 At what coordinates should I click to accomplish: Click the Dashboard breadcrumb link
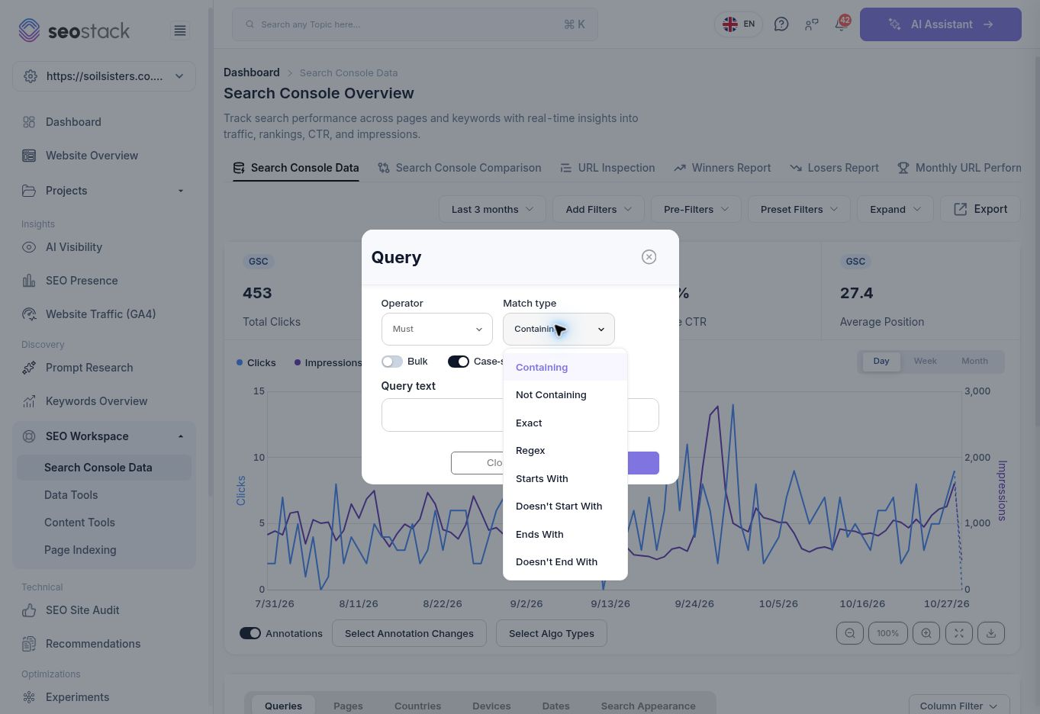[251, 72]
